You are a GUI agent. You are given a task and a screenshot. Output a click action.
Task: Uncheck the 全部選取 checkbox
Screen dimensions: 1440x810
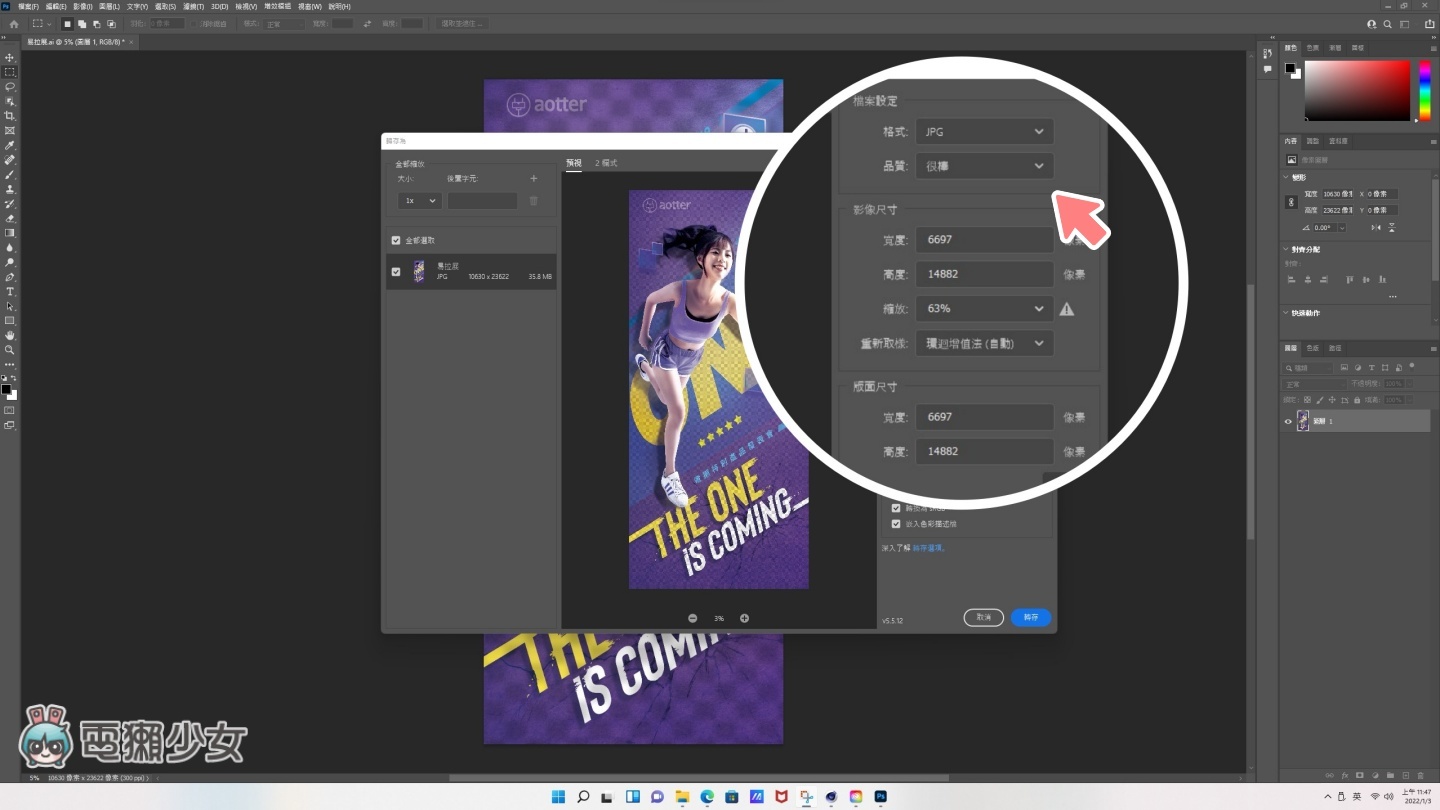(x=396, y=241)
